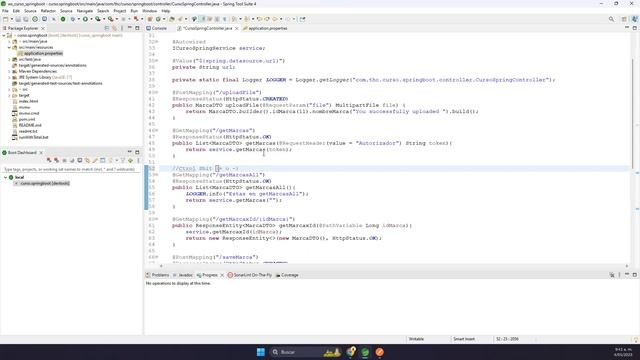
Task: Open the Run button dropdown arrow
Action: [x=91, y=19]
